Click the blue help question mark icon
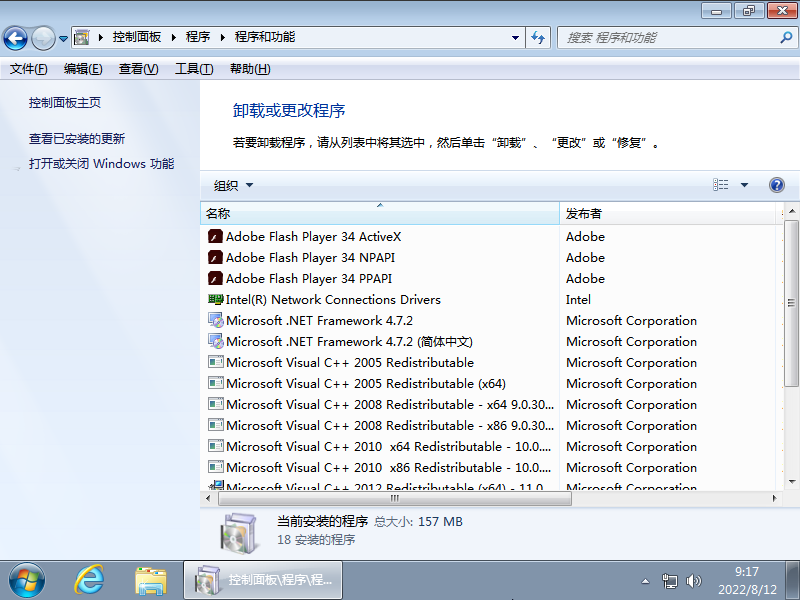 [x=777, y=185]
